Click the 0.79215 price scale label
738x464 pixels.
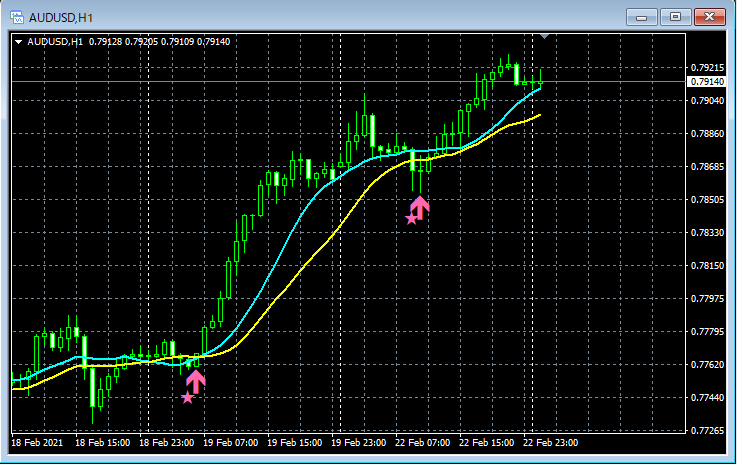coord(707,67)
